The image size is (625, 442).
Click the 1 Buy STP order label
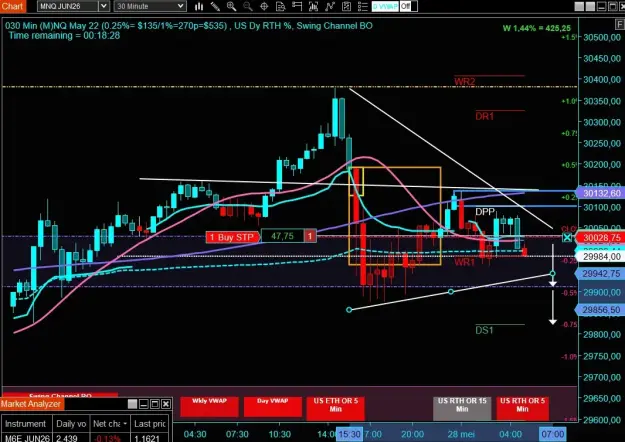click(232, 237)
